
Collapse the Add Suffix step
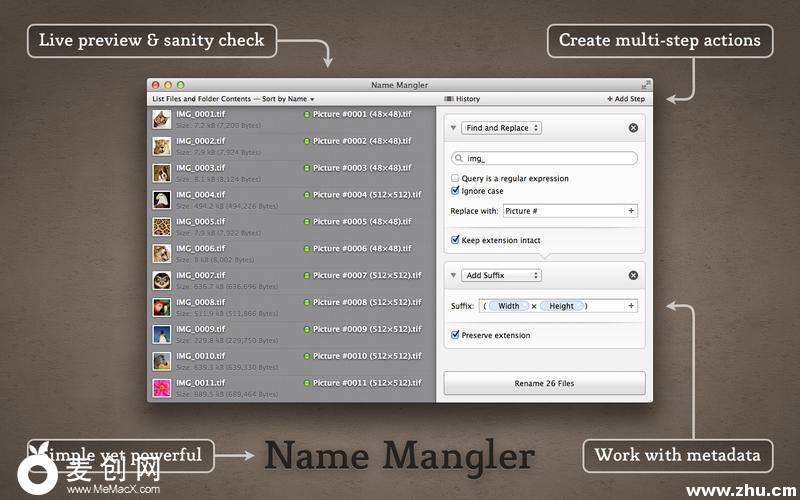(x=453, y=276)
